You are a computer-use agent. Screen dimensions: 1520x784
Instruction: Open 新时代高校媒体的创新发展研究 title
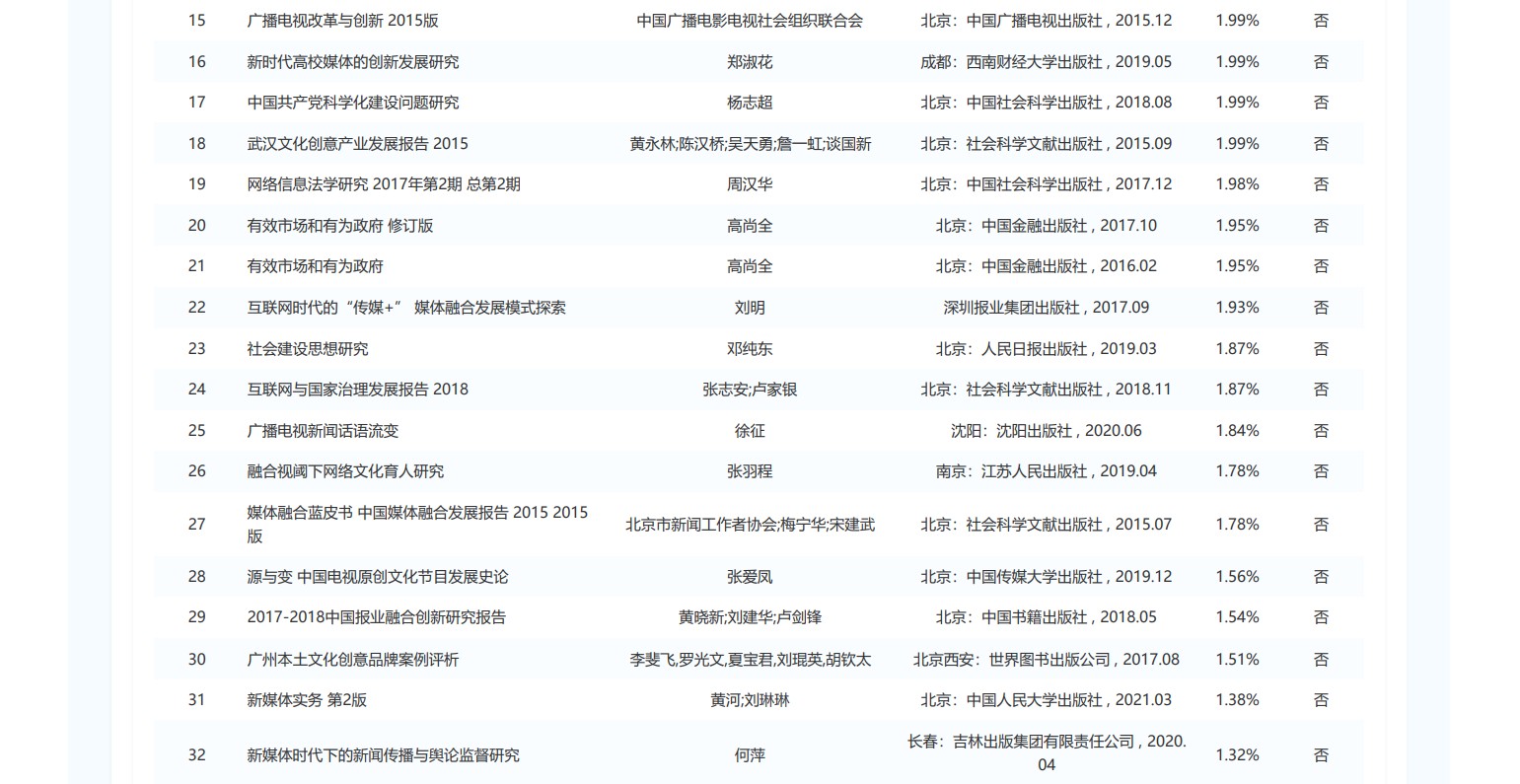[x=352, y=62]
